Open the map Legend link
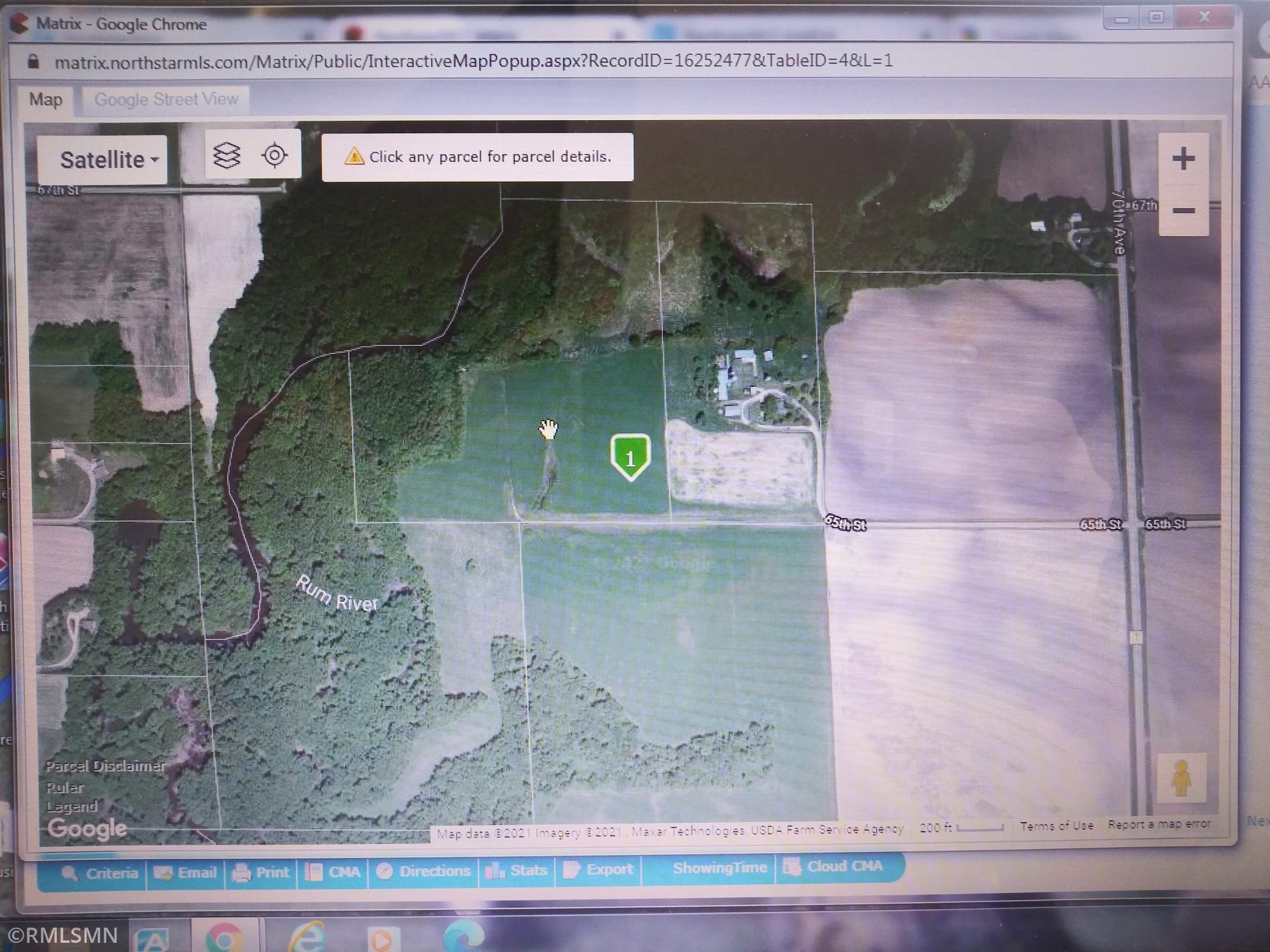Image resolution: width=1270 pixels, height=952 pixels. point(72,807)
